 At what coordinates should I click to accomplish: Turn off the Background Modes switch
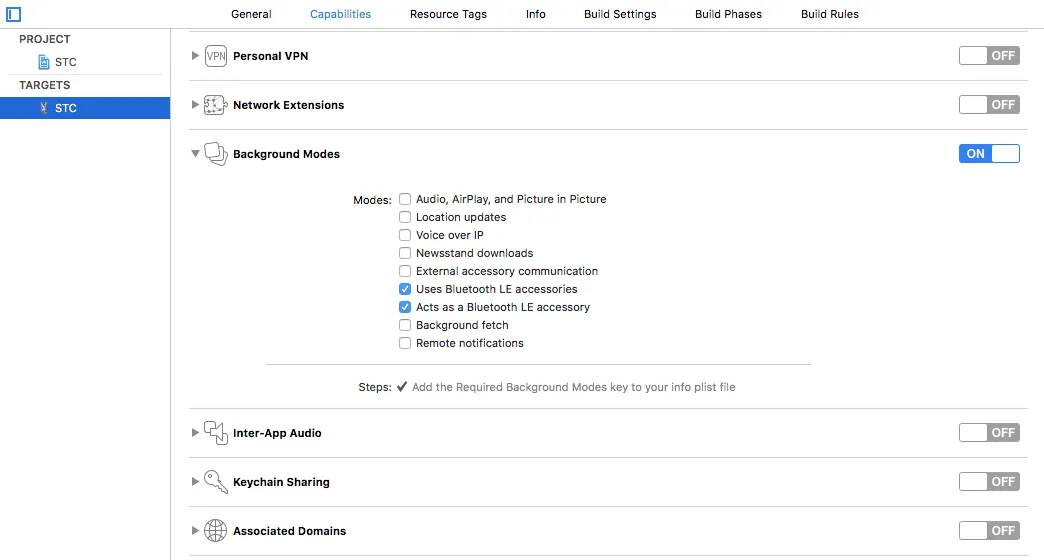click(x=989, y=154)
